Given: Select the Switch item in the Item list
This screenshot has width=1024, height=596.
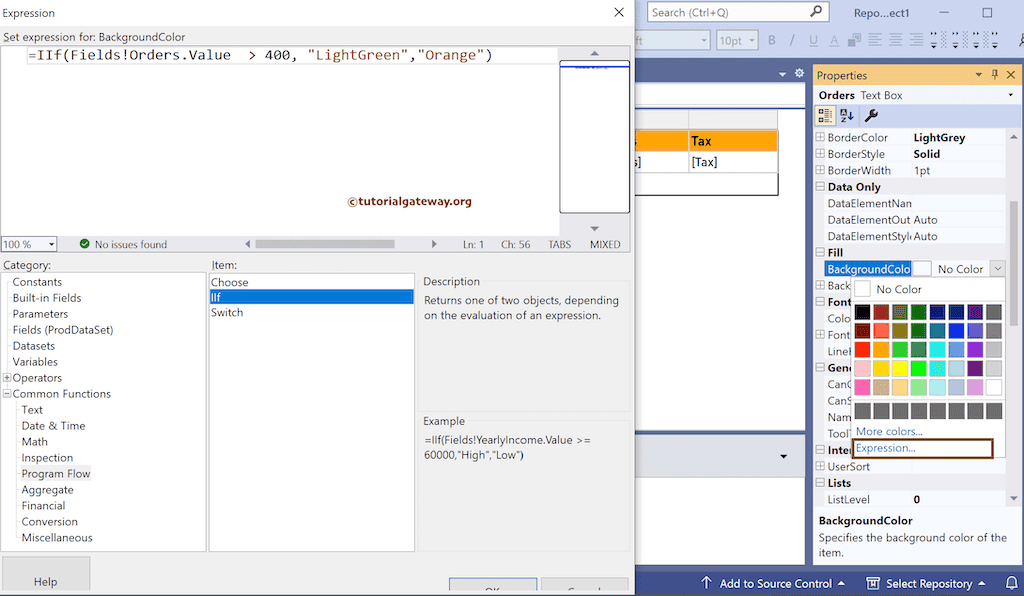Looking at the screenshot, I should [227, 312].
